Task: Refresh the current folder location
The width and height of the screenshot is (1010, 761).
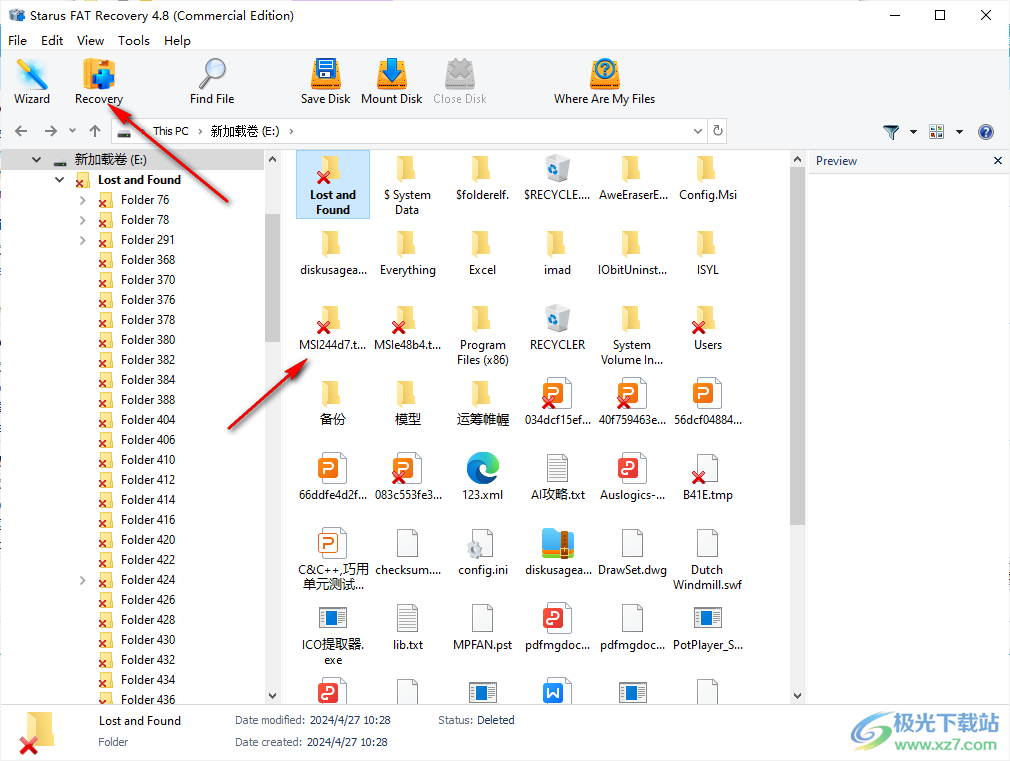Action: tap(717, 131)
